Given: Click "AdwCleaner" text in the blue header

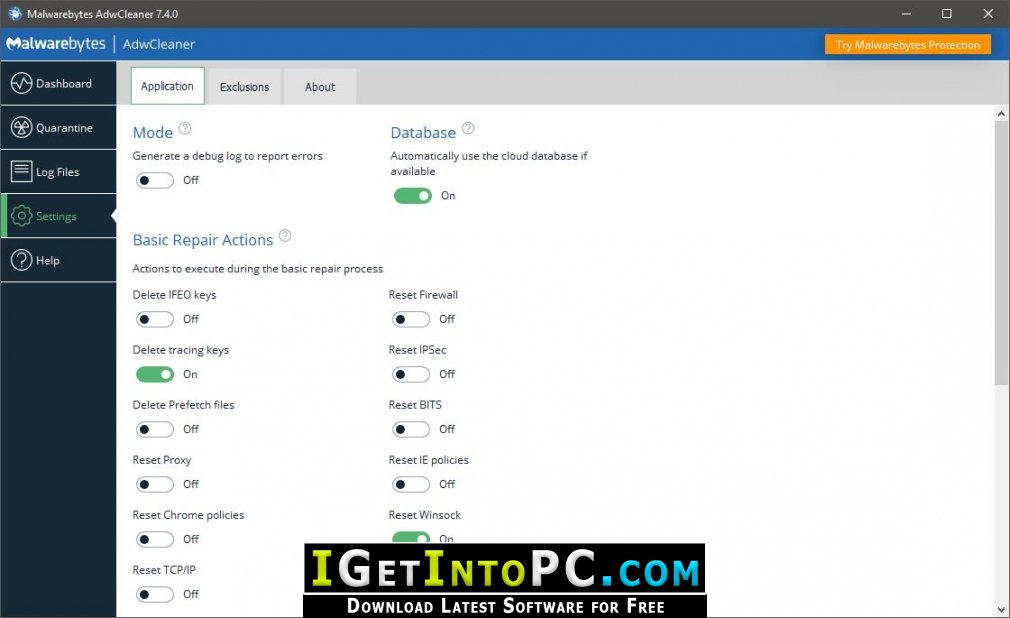Looking at the screenshot, I should coord(159,44).
